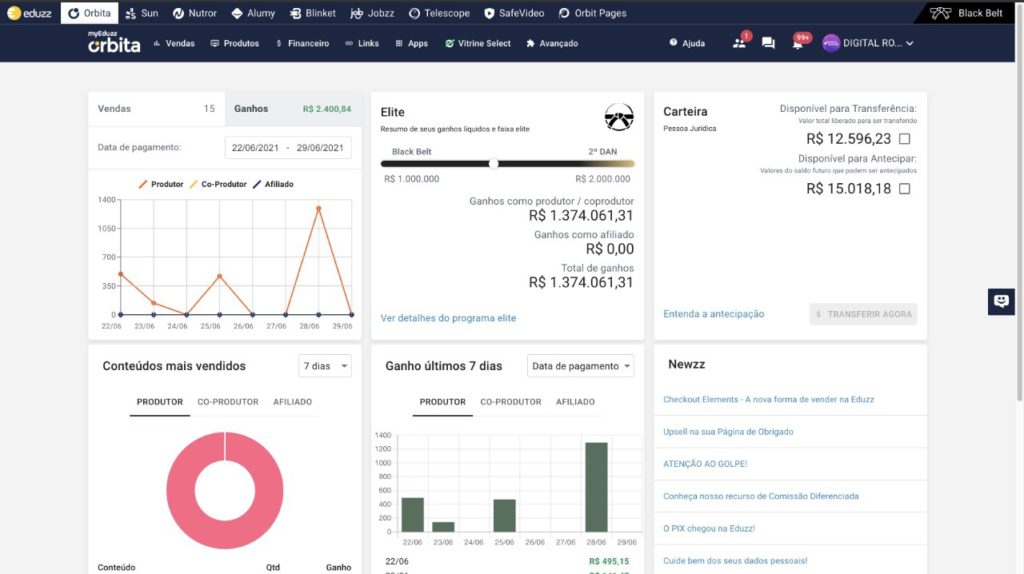Select Co-Produtor tab in Ganho últimos 7 dias
The width and height of the screenshot is (1024, 574).
[511, 402]
